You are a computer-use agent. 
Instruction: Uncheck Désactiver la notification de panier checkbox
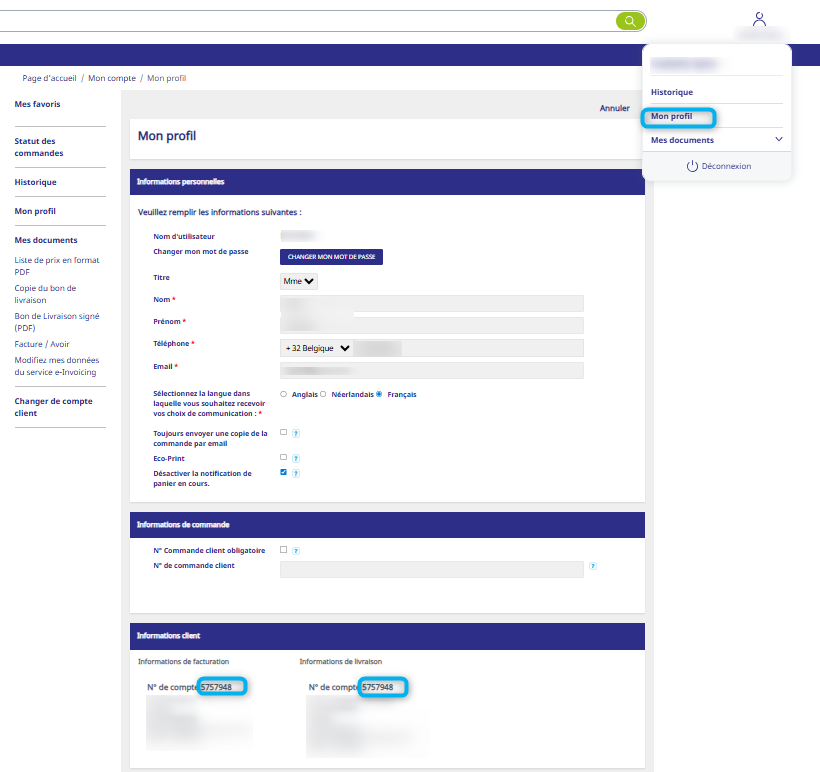[x=284, y=472]
